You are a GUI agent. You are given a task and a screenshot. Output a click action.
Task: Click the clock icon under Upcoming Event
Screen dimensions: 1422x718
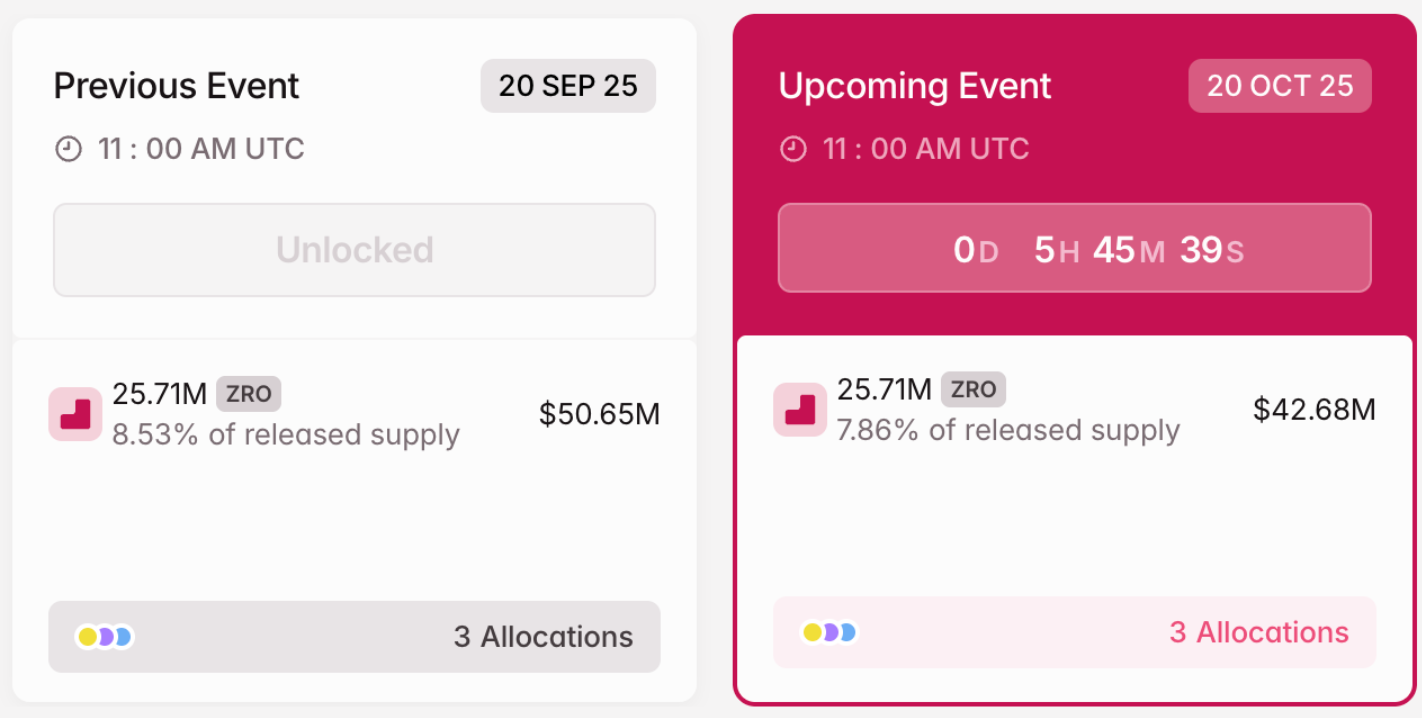tap(793, 150)
